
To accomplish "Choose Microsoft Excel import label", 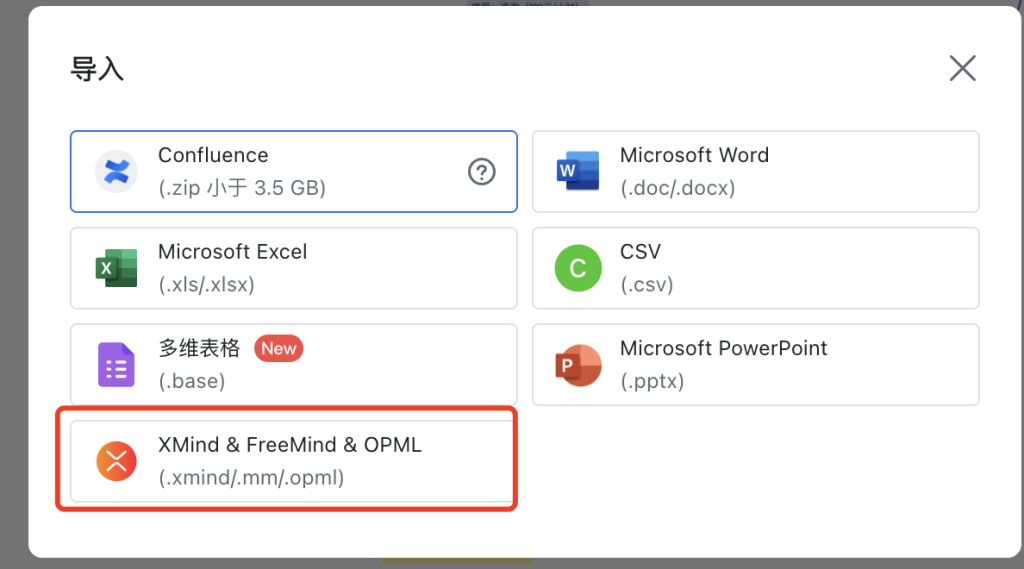I will (x=232, y=252).
